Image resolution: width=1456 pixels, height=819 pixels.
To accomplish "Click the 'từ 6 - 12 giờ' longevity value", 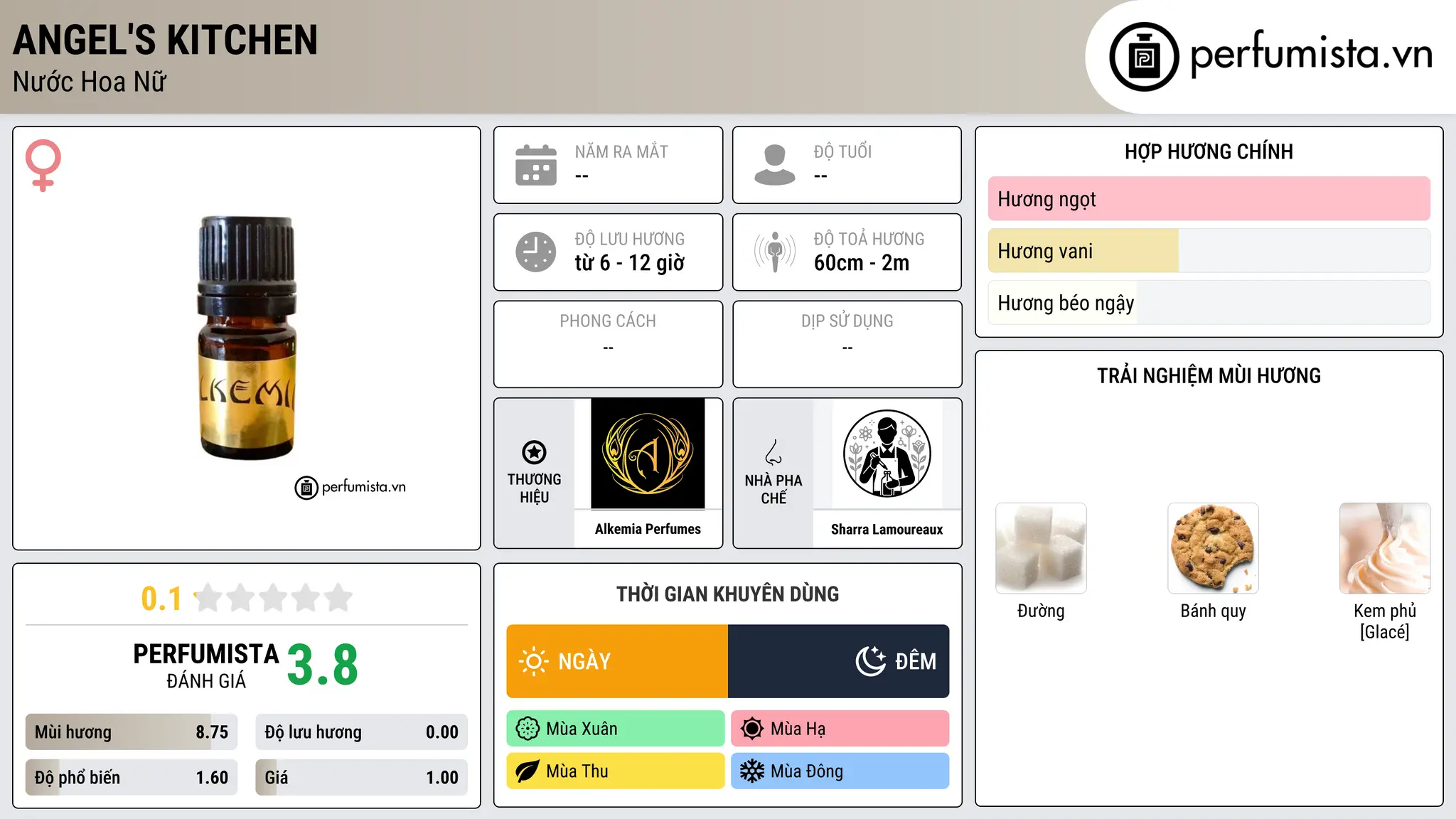I will click(x=630, y=263).
